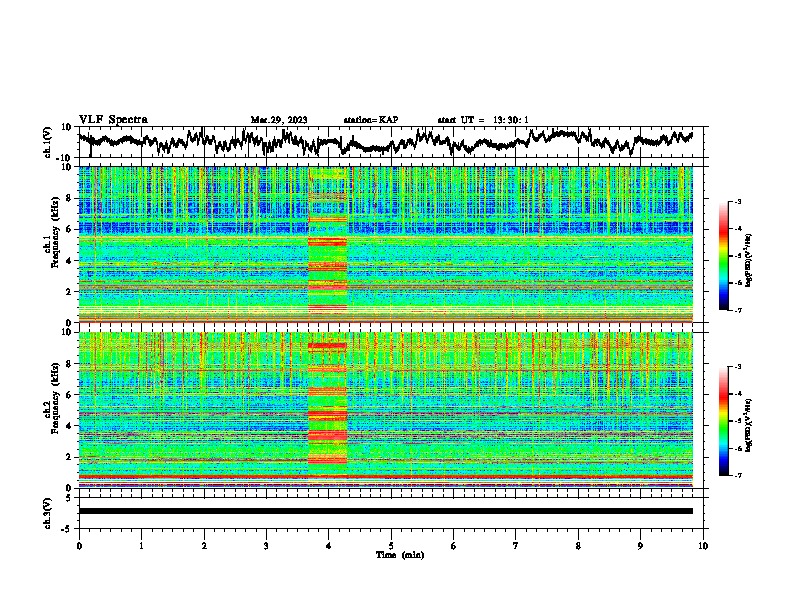Click the 'VLF Spectra' title text

click(113, 119)
